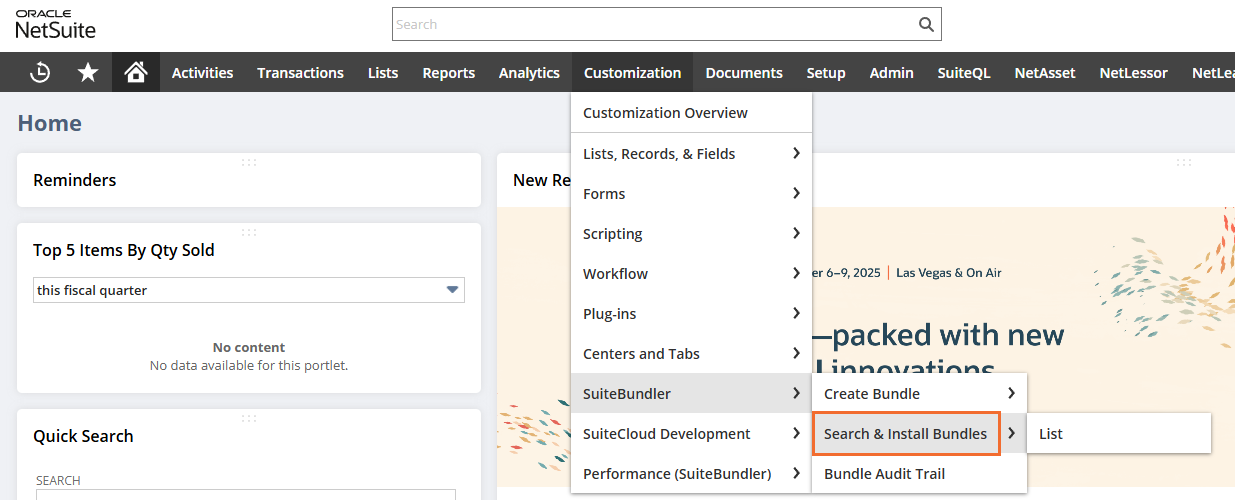This screenshot has width=1235, height=500.
Task: Open the NetAsset menu
Action: tap(1045, 72)
